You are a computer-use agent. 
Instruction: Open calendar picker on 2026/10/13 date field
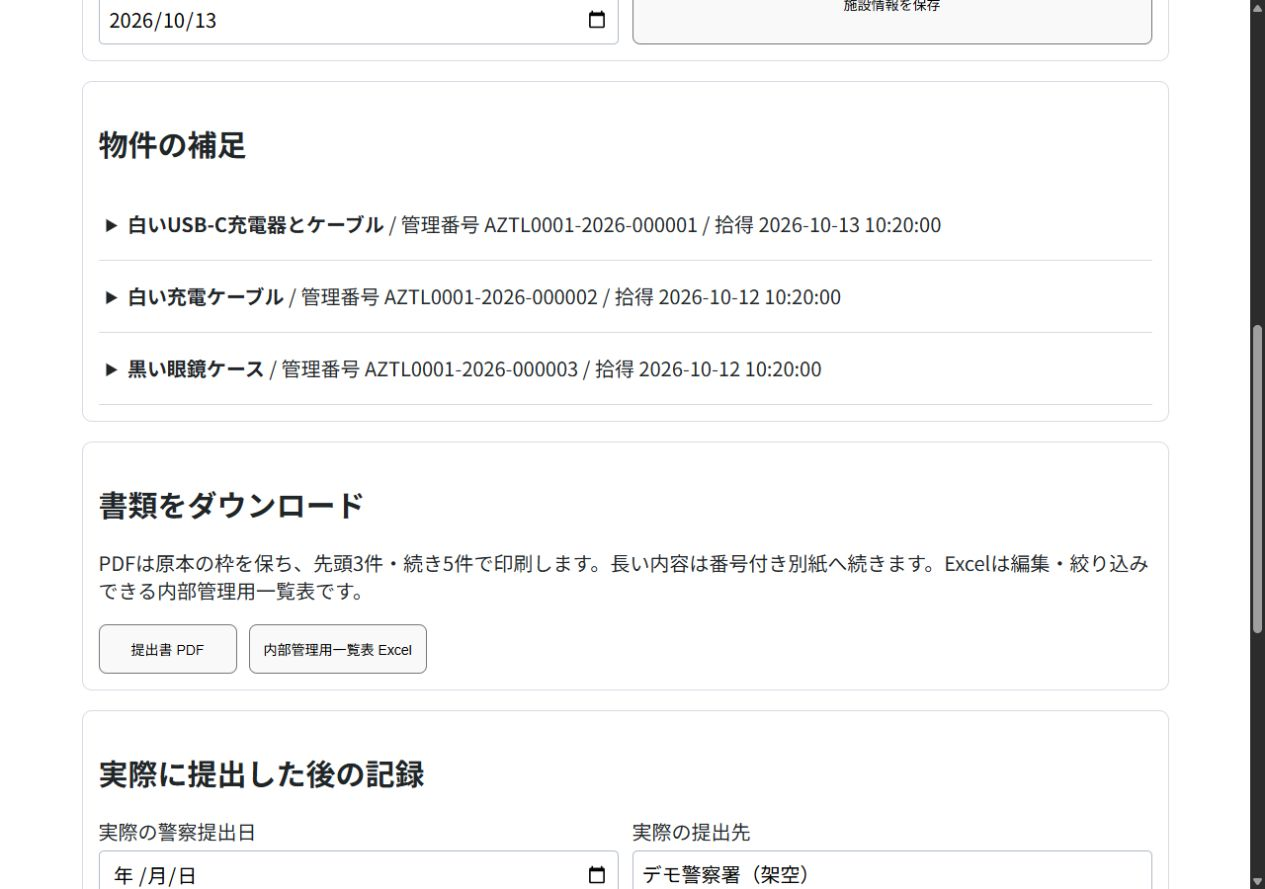tap(597, 20)
